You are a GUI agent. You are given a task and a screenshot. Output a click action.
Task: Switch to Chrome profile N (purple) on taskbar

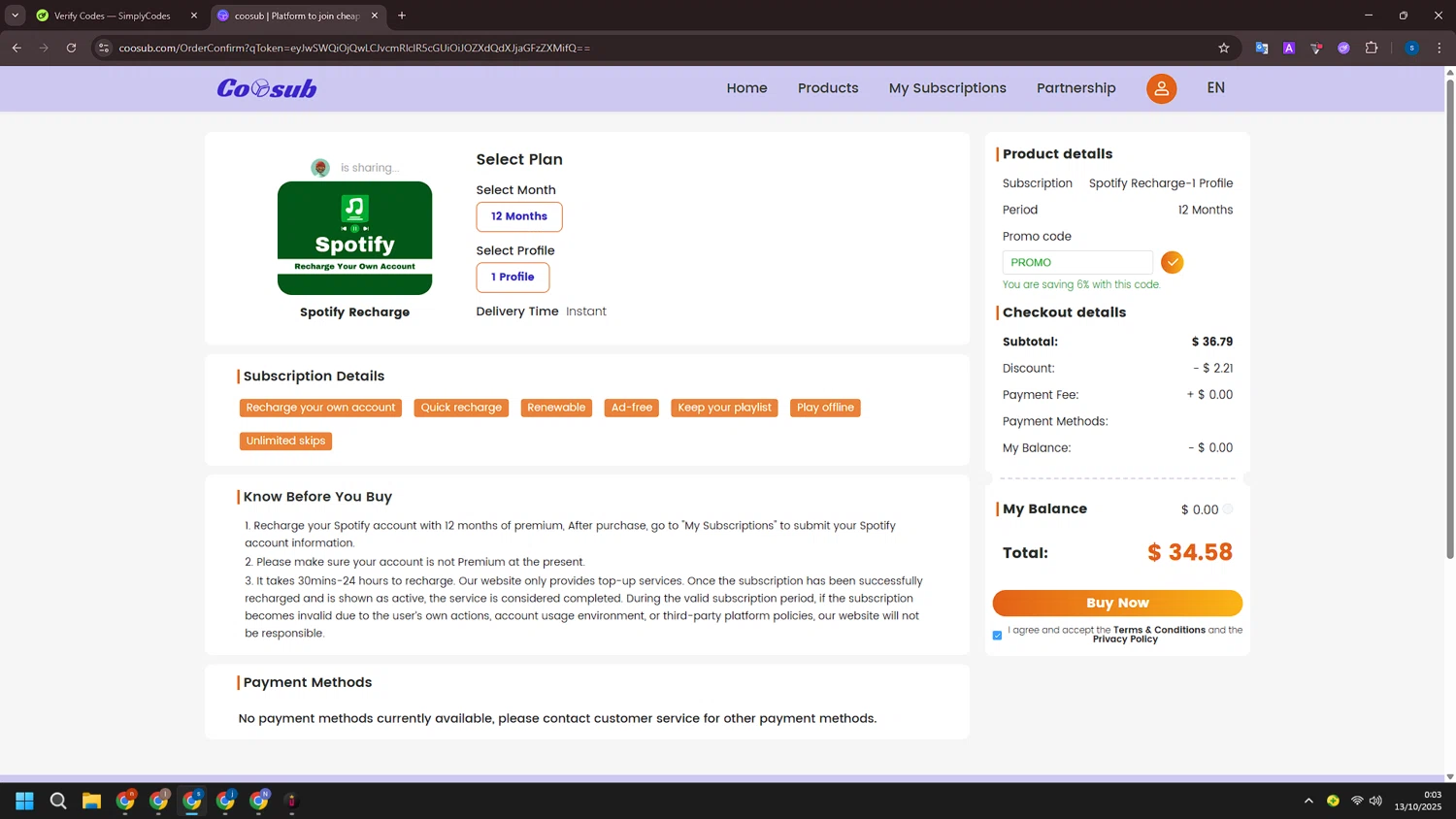[259, 800]
